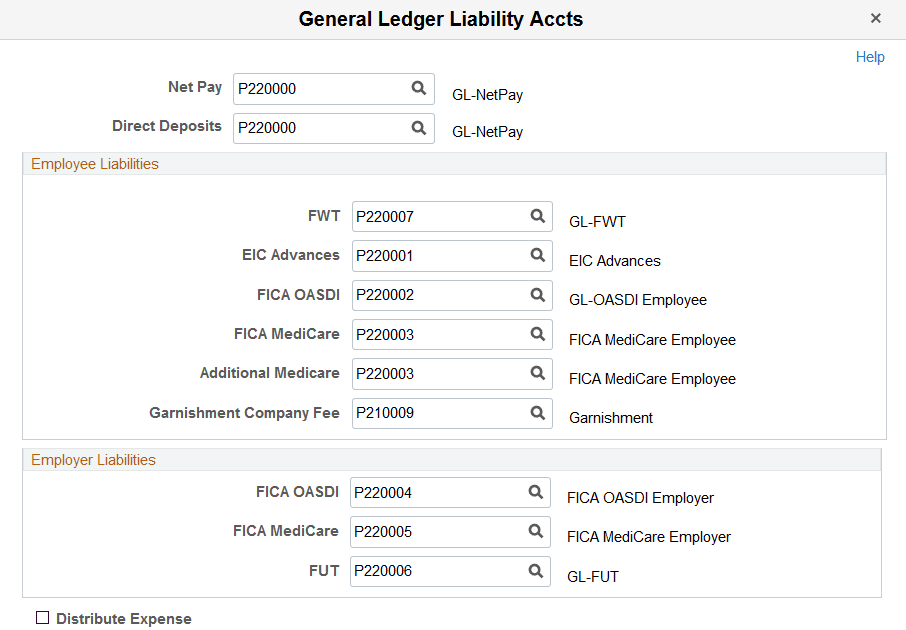Screen dimensions: 906x630
Task: Open the FUT account lookup
Action: click(537, 571)
